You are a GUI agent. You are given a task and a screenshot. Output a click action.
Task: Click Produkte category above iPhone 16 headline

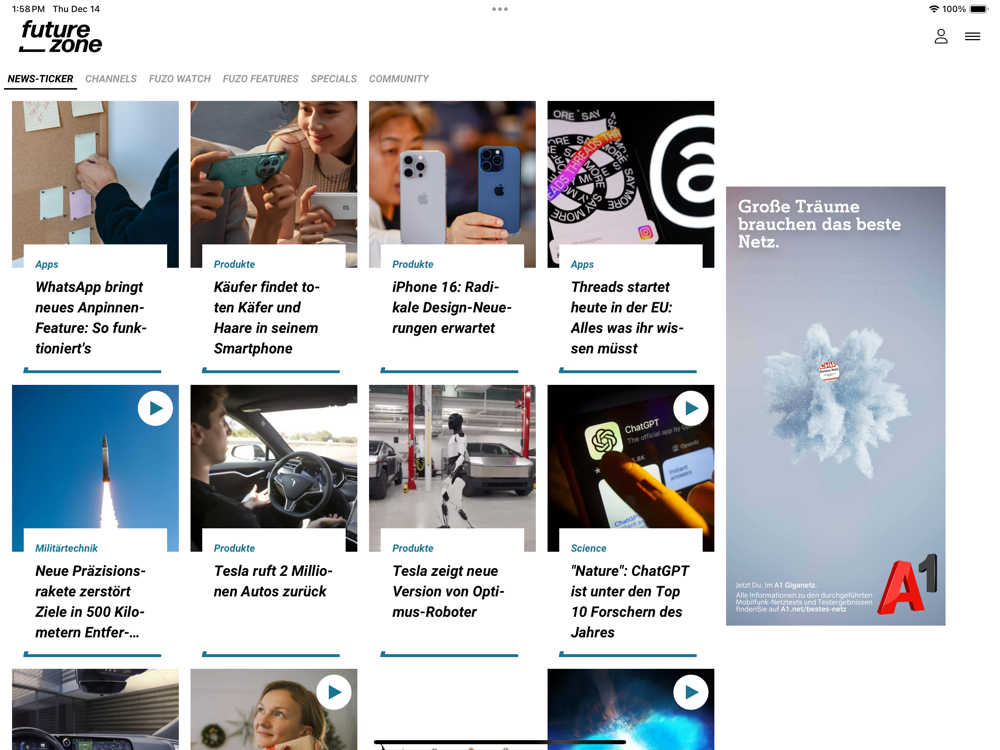point(413,264)
